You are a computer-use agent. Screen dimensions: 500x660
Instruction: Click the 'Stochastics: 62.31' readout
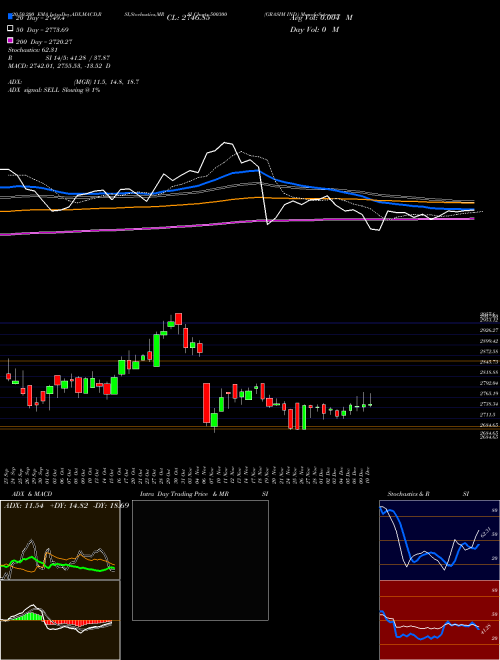pos(33,50)
